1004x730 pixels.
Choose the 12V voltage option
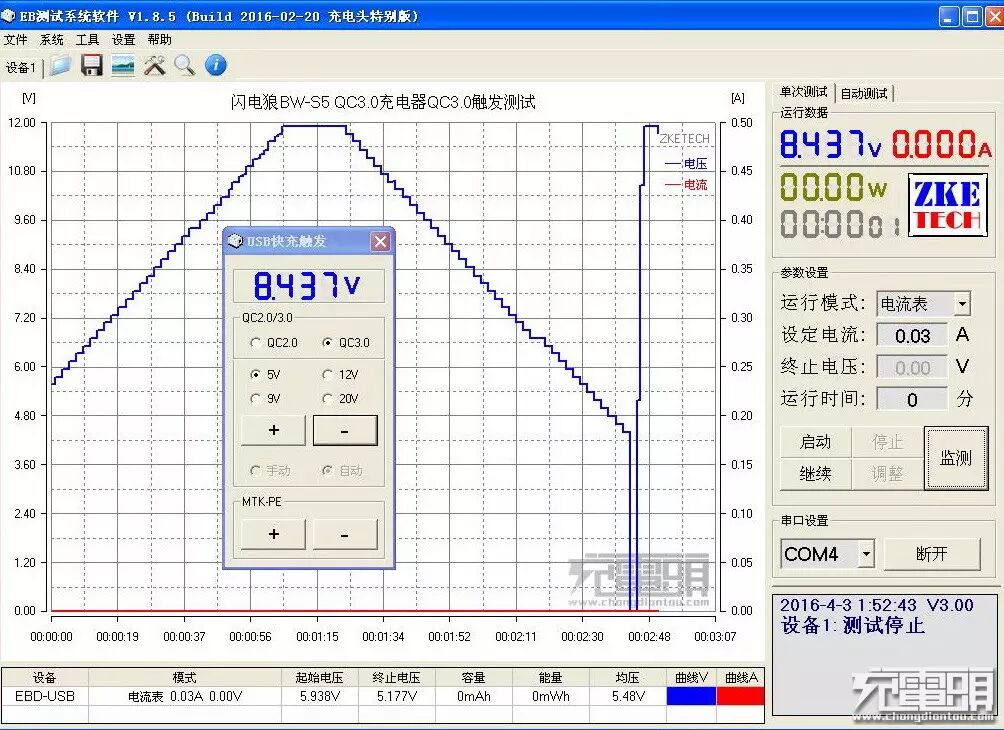pyautogui.click(x=341, y=375)
